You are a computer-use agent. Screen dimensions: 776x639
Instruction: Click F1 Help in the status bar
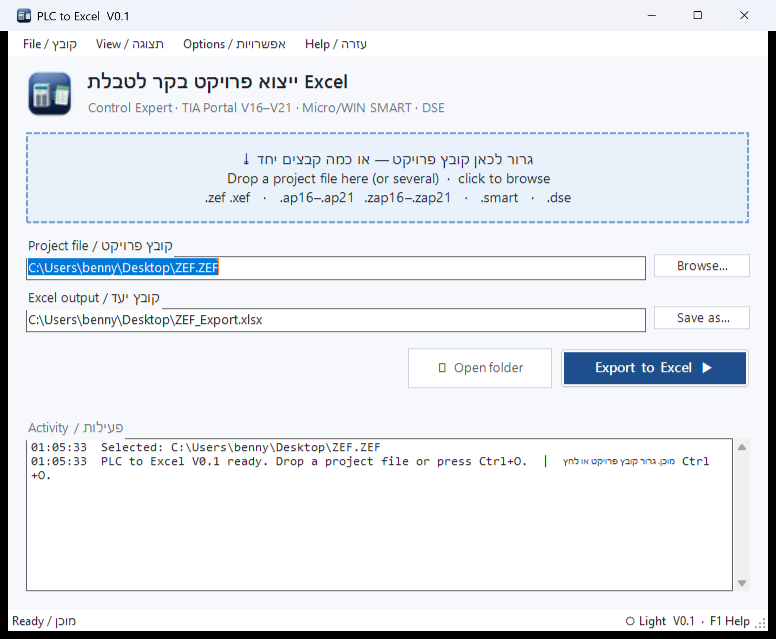pyautogui.click(x=729, y=621)
